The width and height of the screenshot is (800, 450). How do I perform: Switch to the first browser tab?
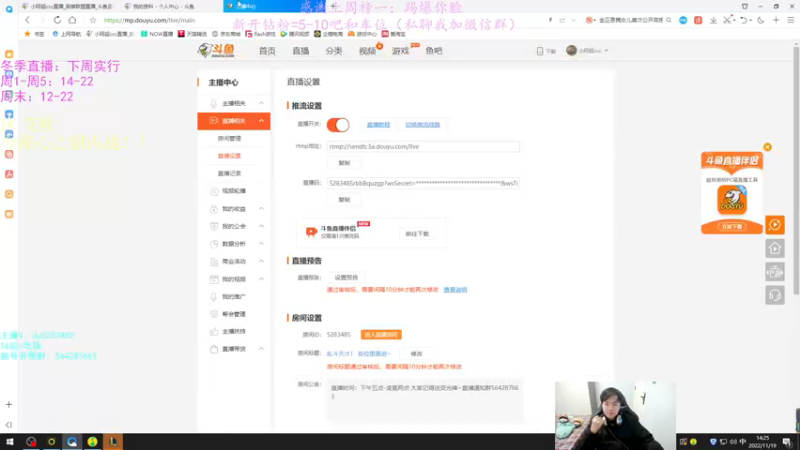coord(67,6)
